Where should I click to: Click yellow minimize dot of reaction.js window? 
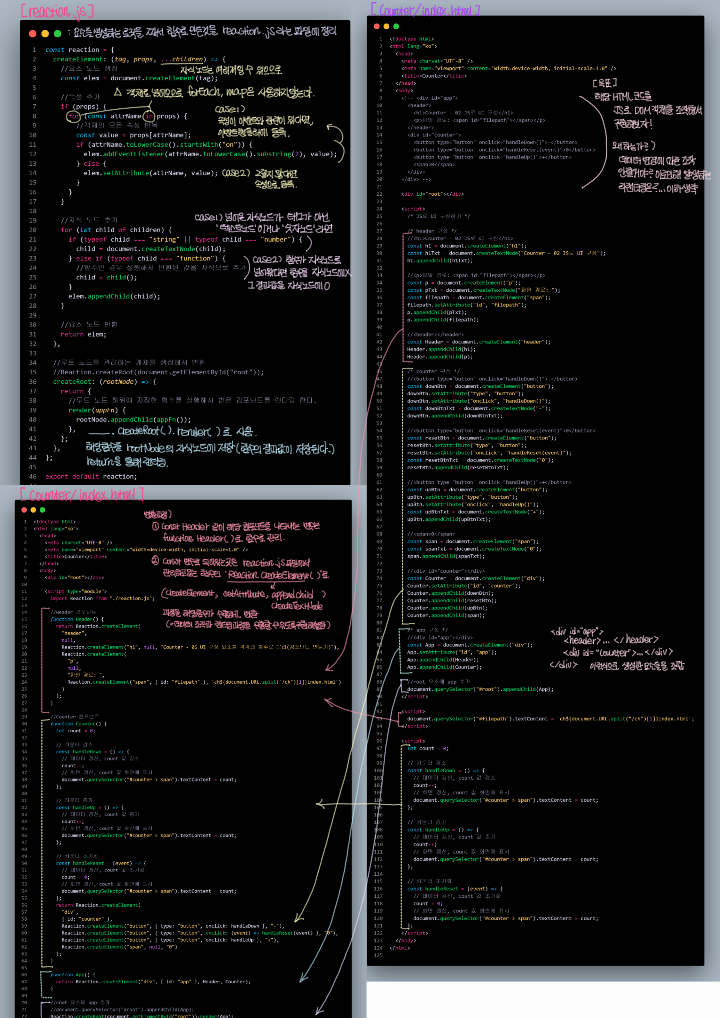pos(45,33)
